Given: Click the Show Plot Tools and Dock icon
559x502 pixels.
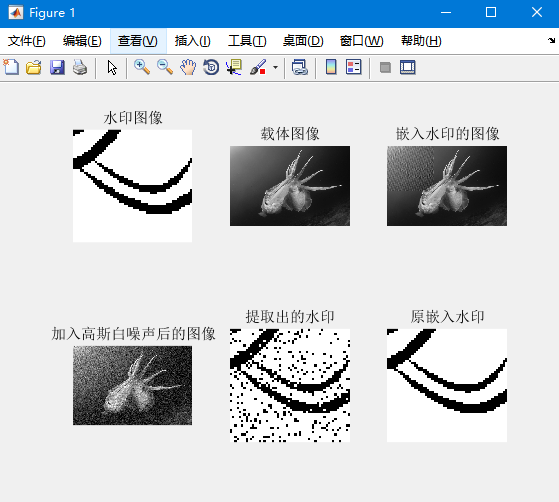Looking at the screenshot, I should click(408, 67).
